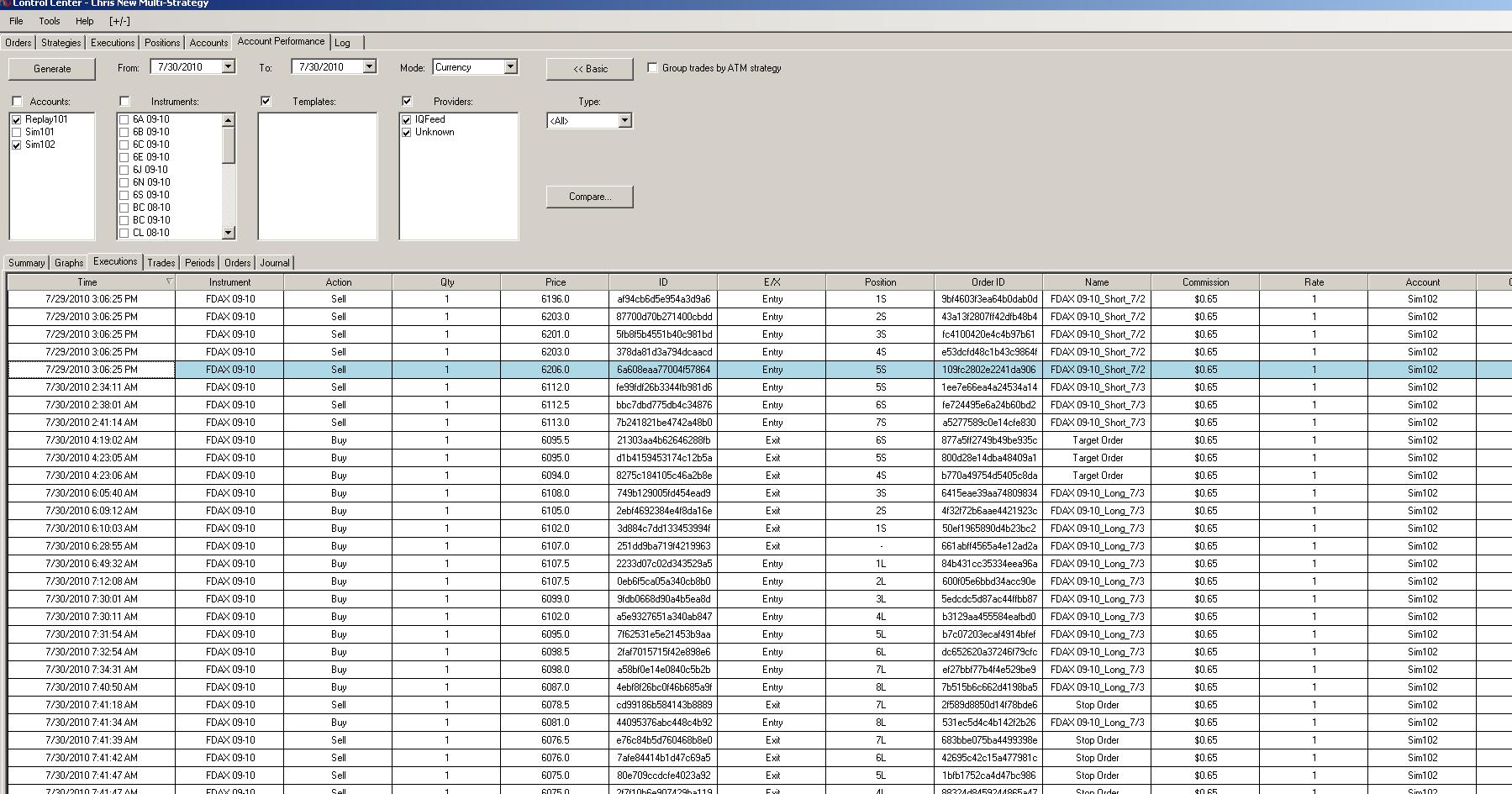Click price cell 6112.5
Image resolution: width=1512 pixels, height=794 pixels.
[555, 405]
